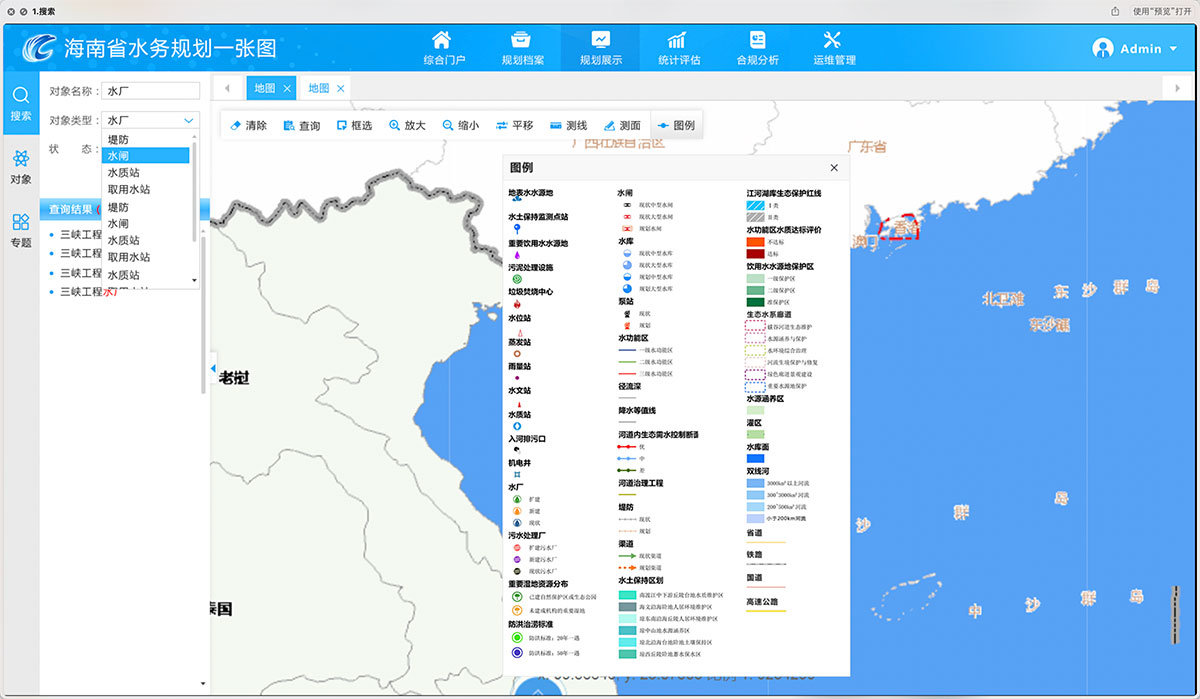
Task: Select the 清除 clear tool
Action: tap(248, 126)
